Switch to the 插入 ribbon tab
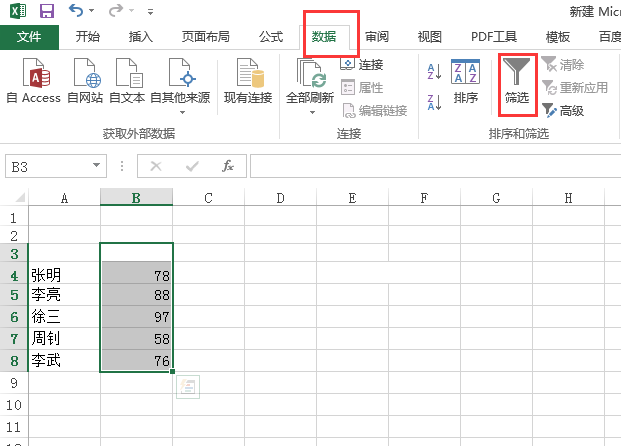 coord(141,37)
